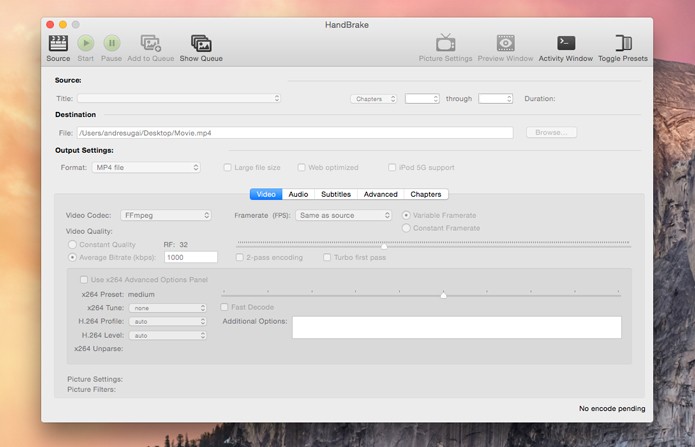Open the Framerate Same as source dropdown

[344, 215]
